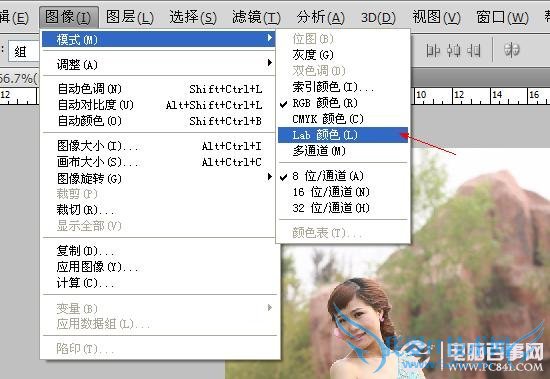The width and height of the screenshot is (550, 379).
Task: Open the 图像(I) menu
Action: (x=68, y=17)
